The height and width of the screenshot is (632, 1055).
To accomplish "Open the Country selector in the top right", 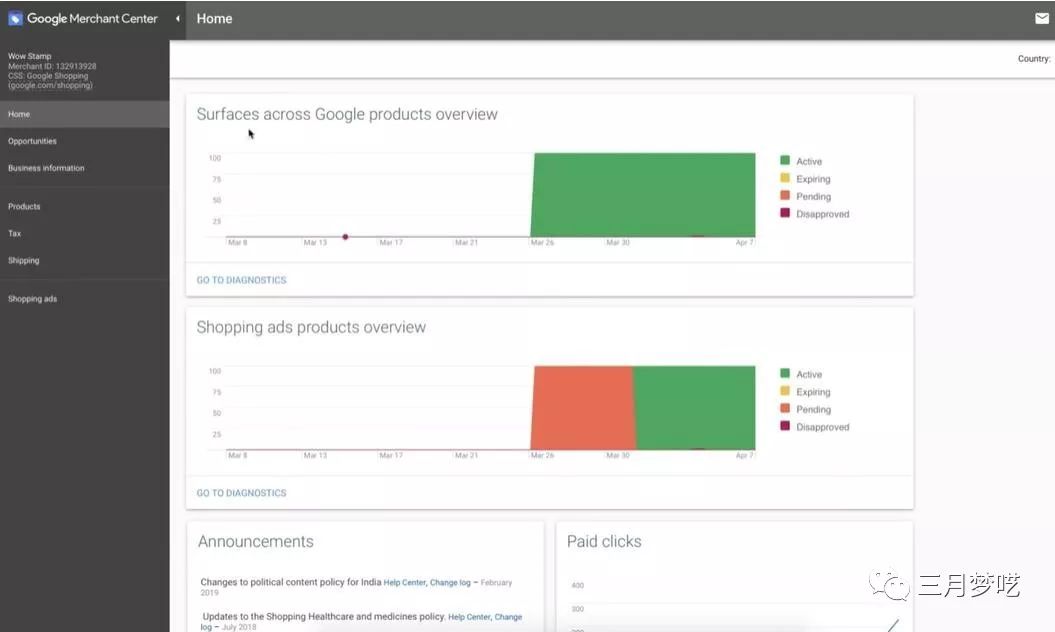I will pyautogui.click(x=1033, y=59).
